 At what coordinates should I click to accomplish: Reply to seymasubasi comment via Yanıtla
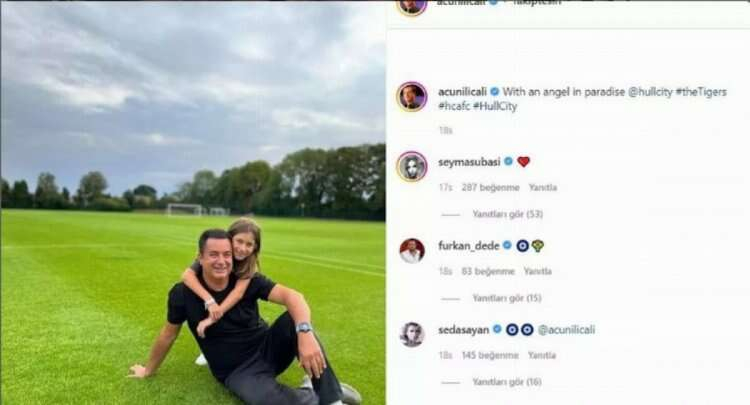pos(543,187)
